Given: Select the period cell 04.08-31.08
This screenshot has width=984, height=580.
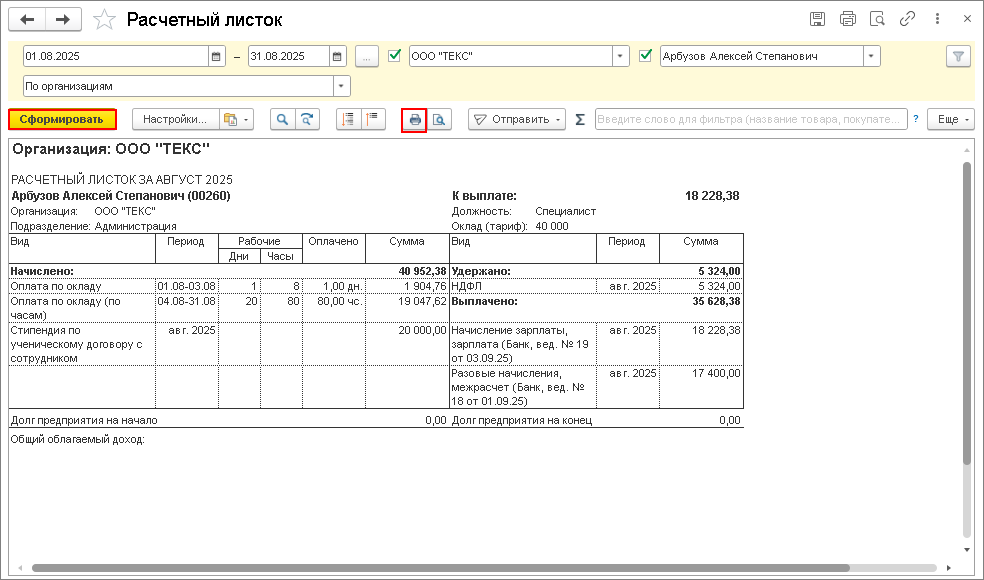Looking at the screenshot, I should pos(186,308).
